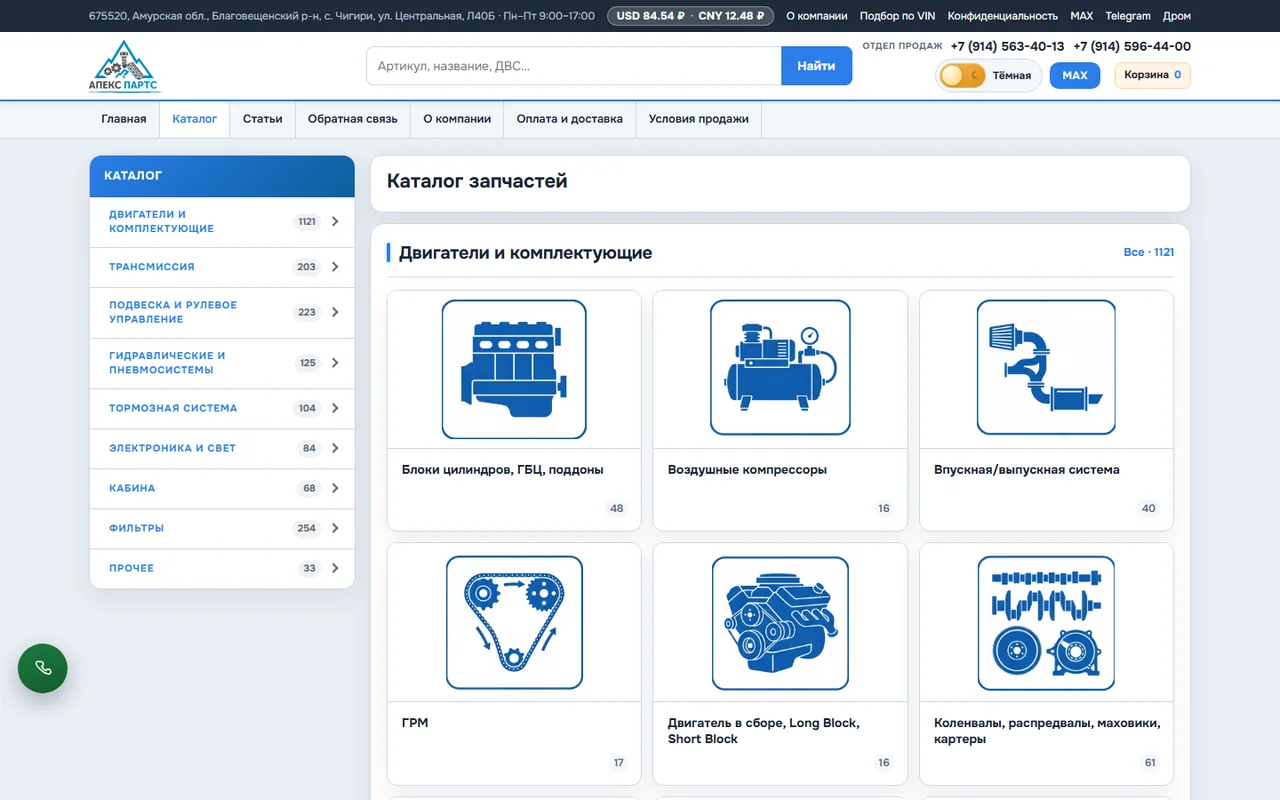Open Подбор по VIN top link
1280x800 pixels.
[x=897, y=16]
